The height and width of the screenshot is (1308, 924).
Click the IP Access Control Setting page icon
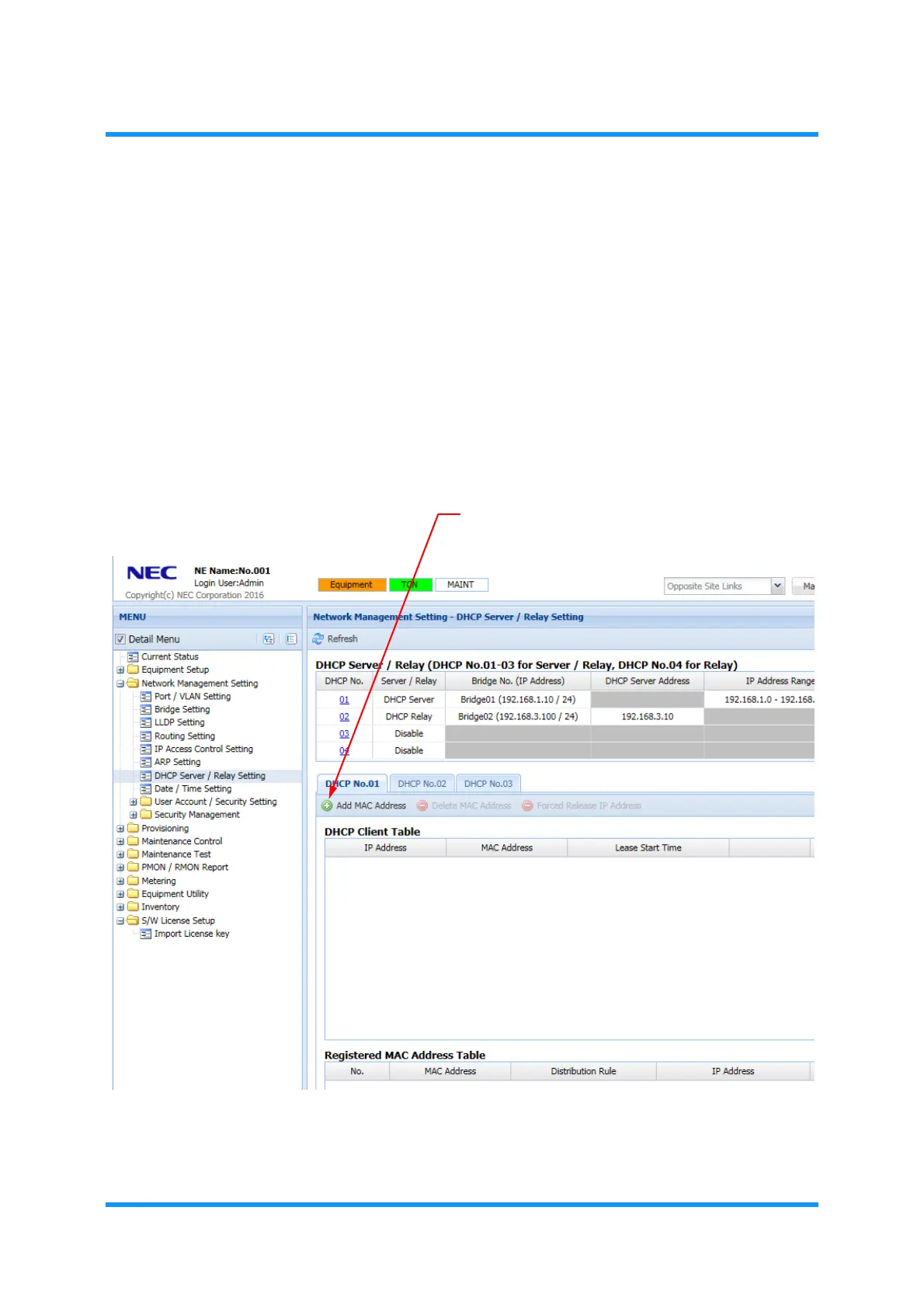pyautogui.click(x=145, y=750)
